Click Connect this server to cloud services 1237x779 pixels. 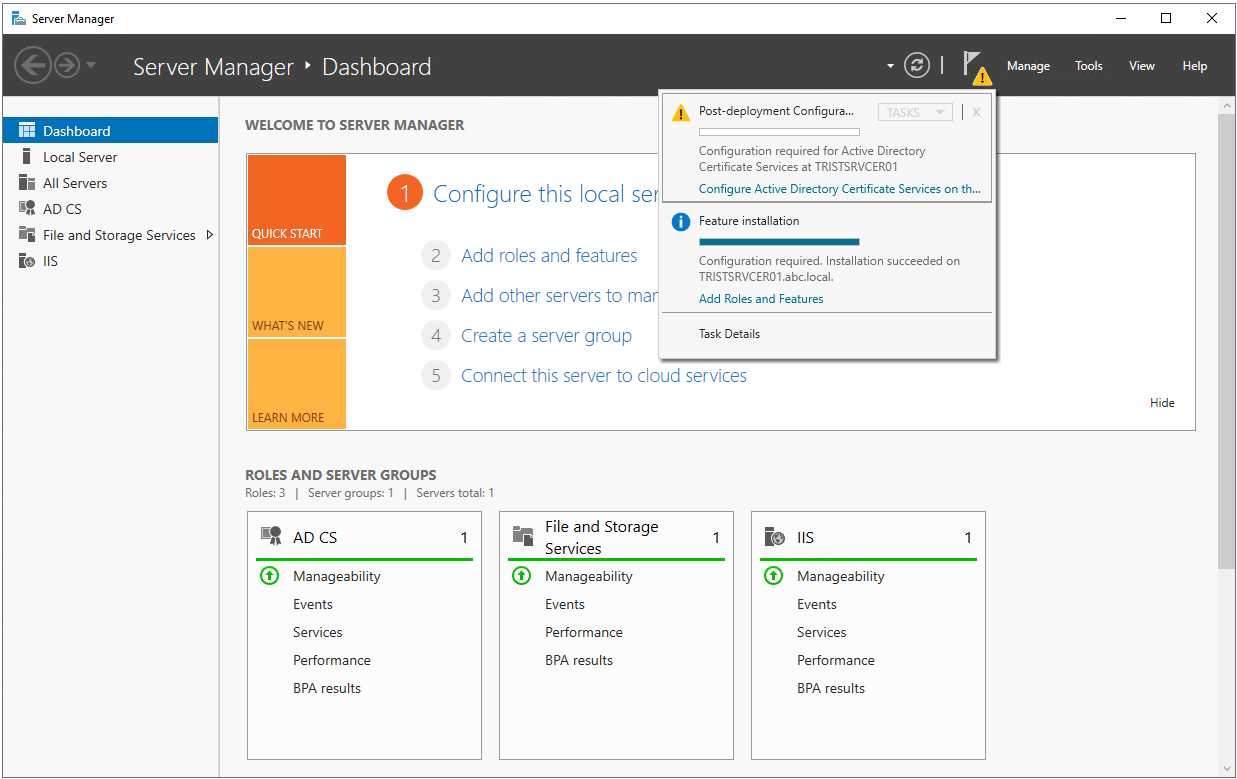604,376
